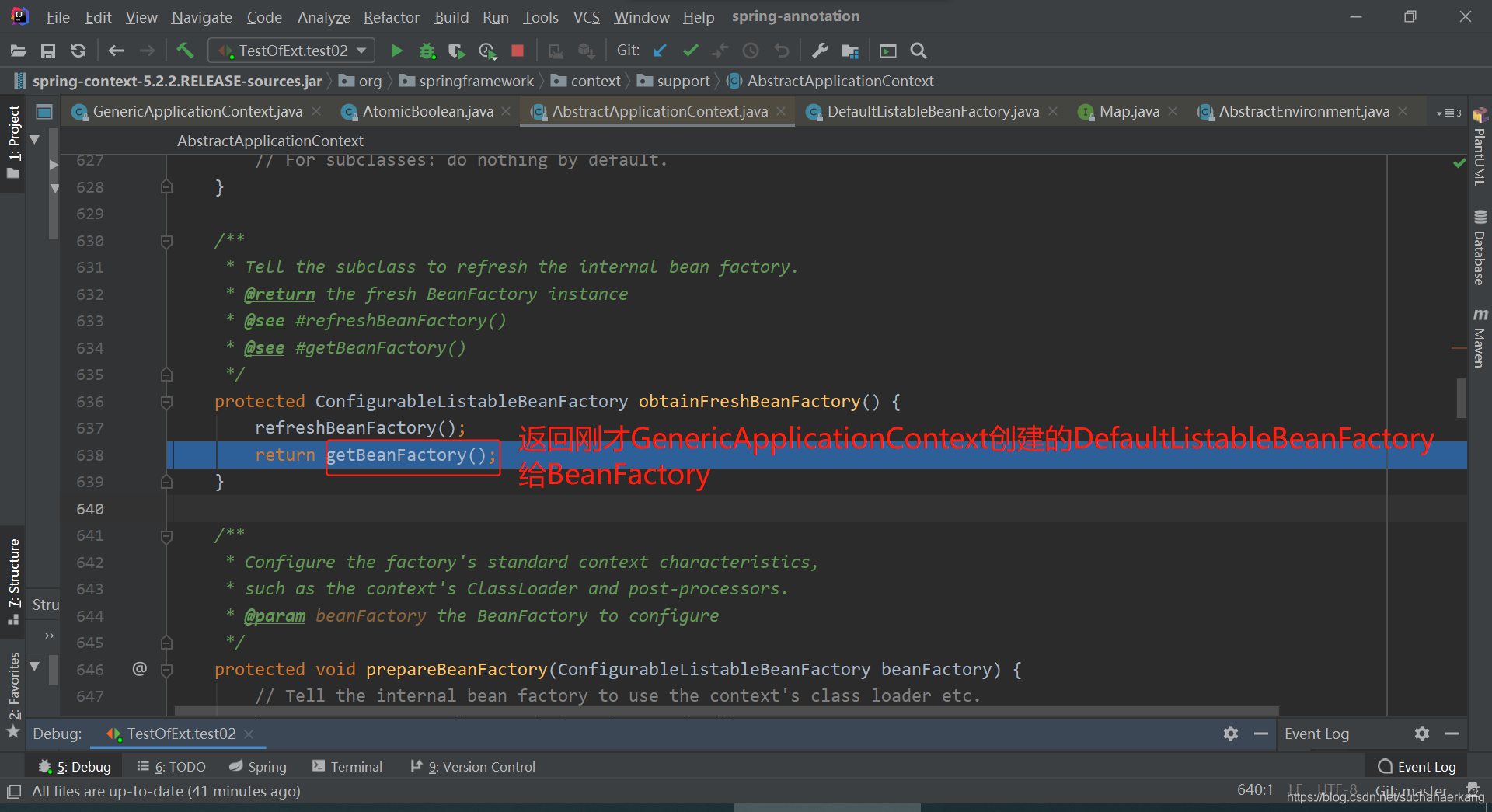
Task: Switch to GenericApplicationContext.java tab
Action: click(x=197, y=112)
